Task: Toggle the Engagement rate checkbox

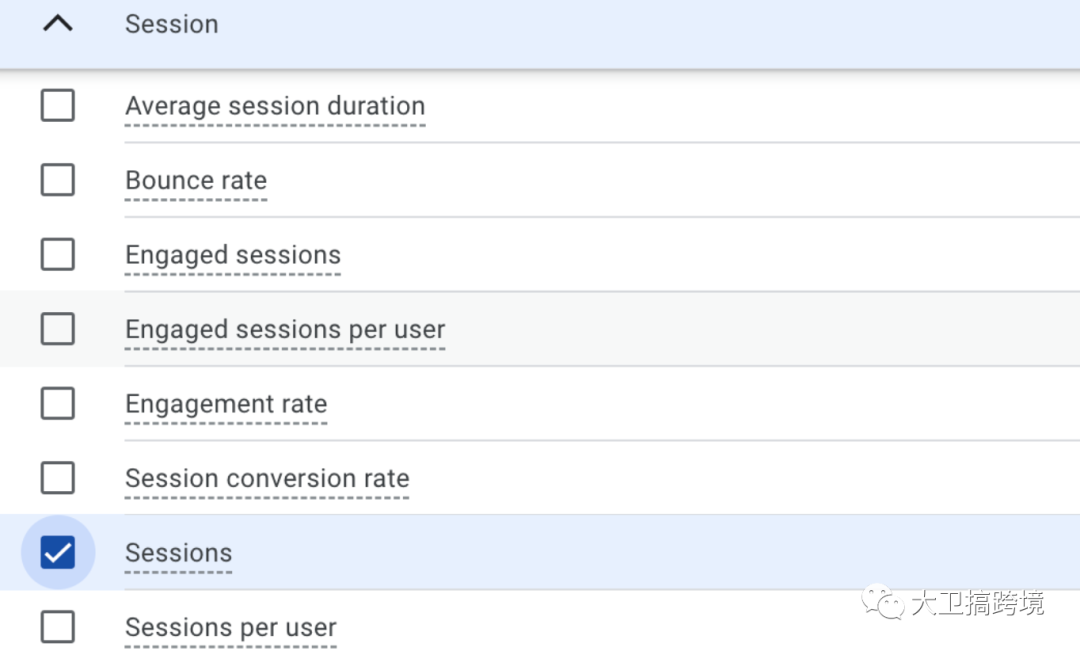Action: (x=58, y=403)
